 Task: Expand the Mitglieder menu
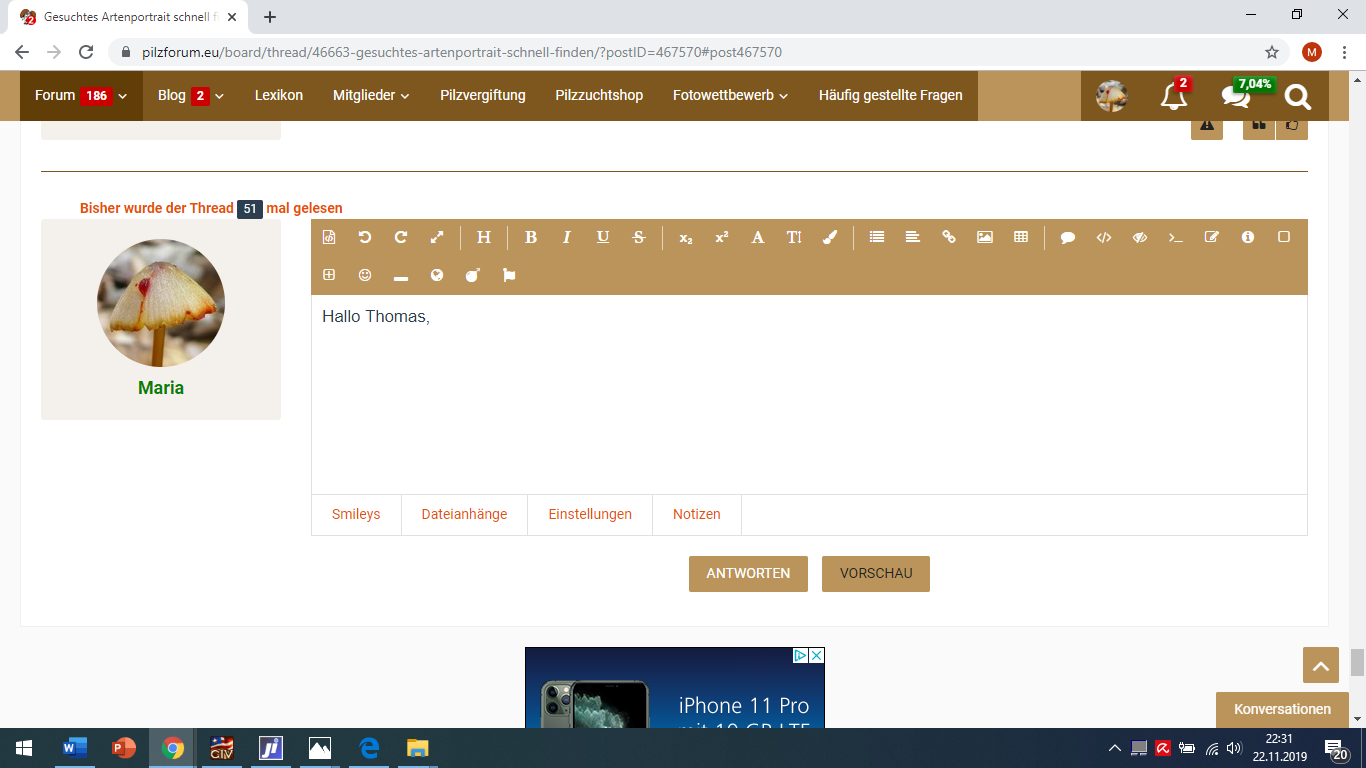coord(371,96)
